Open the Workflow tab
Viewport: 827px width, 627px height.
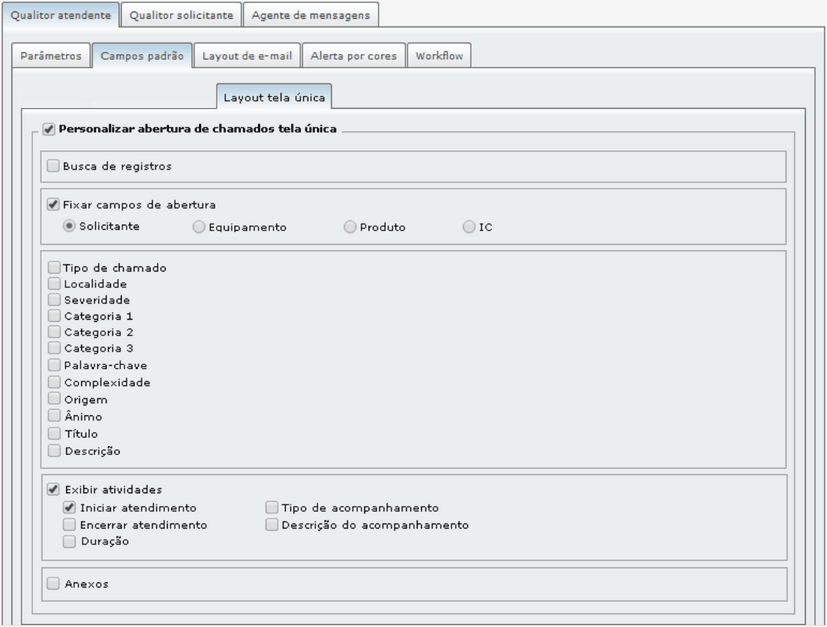[439, 55]
